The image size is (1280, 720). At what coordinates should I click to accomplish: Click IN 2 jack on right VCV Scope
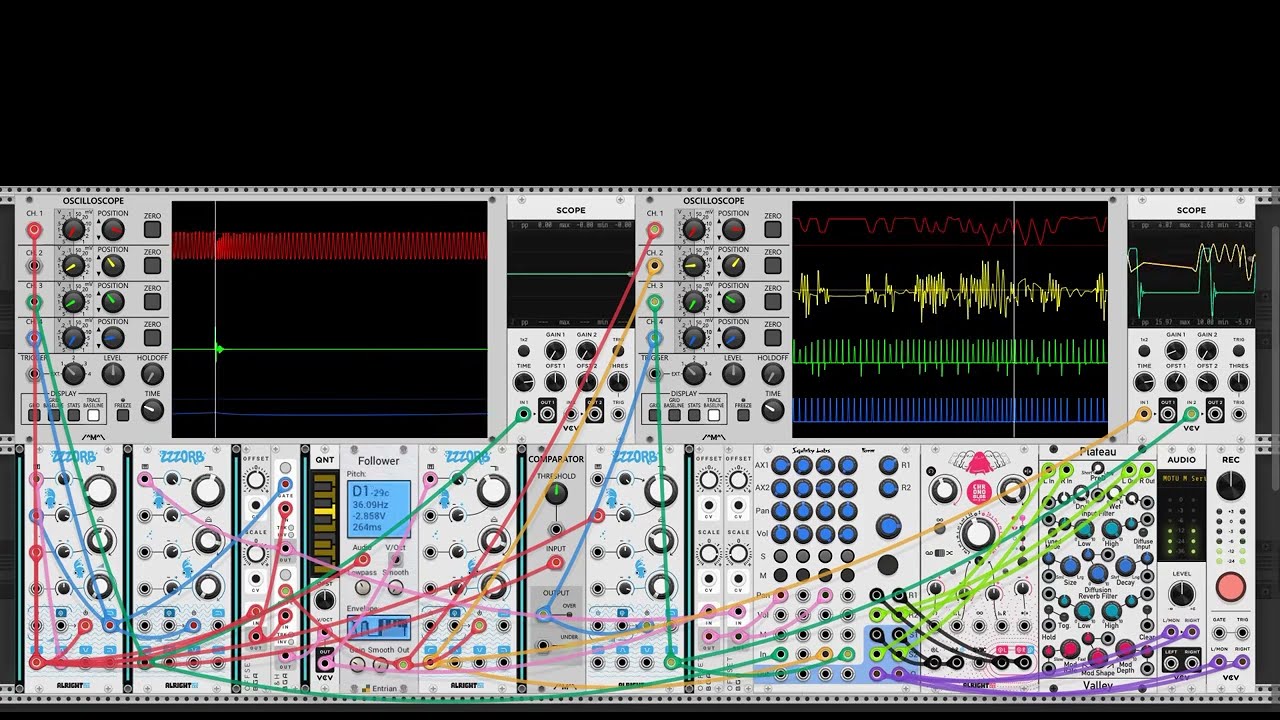point(1191,412)
